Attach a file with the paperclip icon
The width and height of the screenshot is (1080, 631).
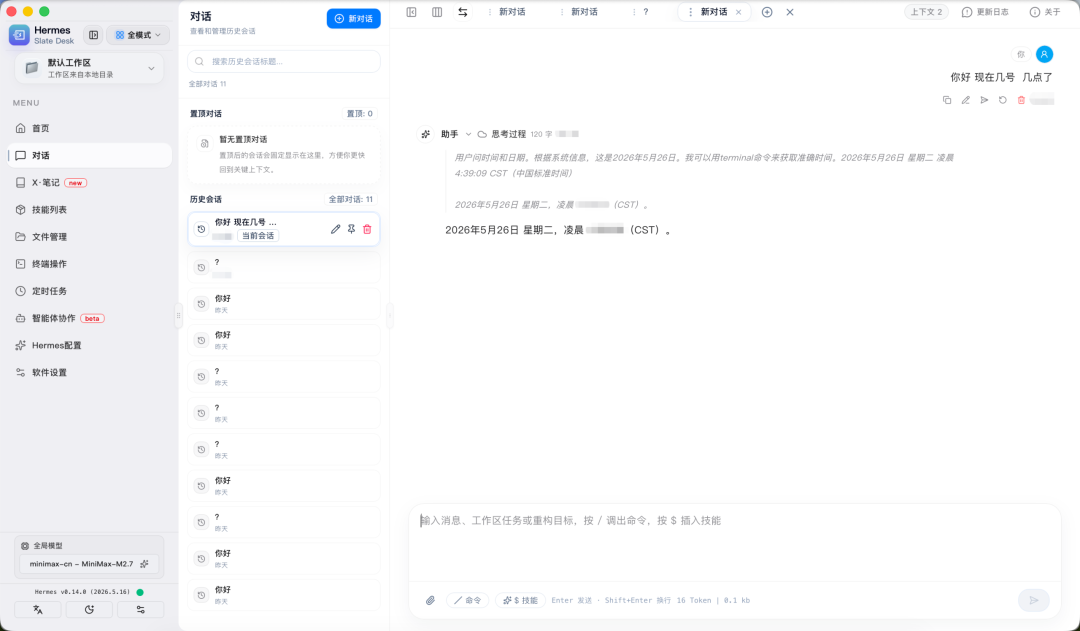(430, 600)
